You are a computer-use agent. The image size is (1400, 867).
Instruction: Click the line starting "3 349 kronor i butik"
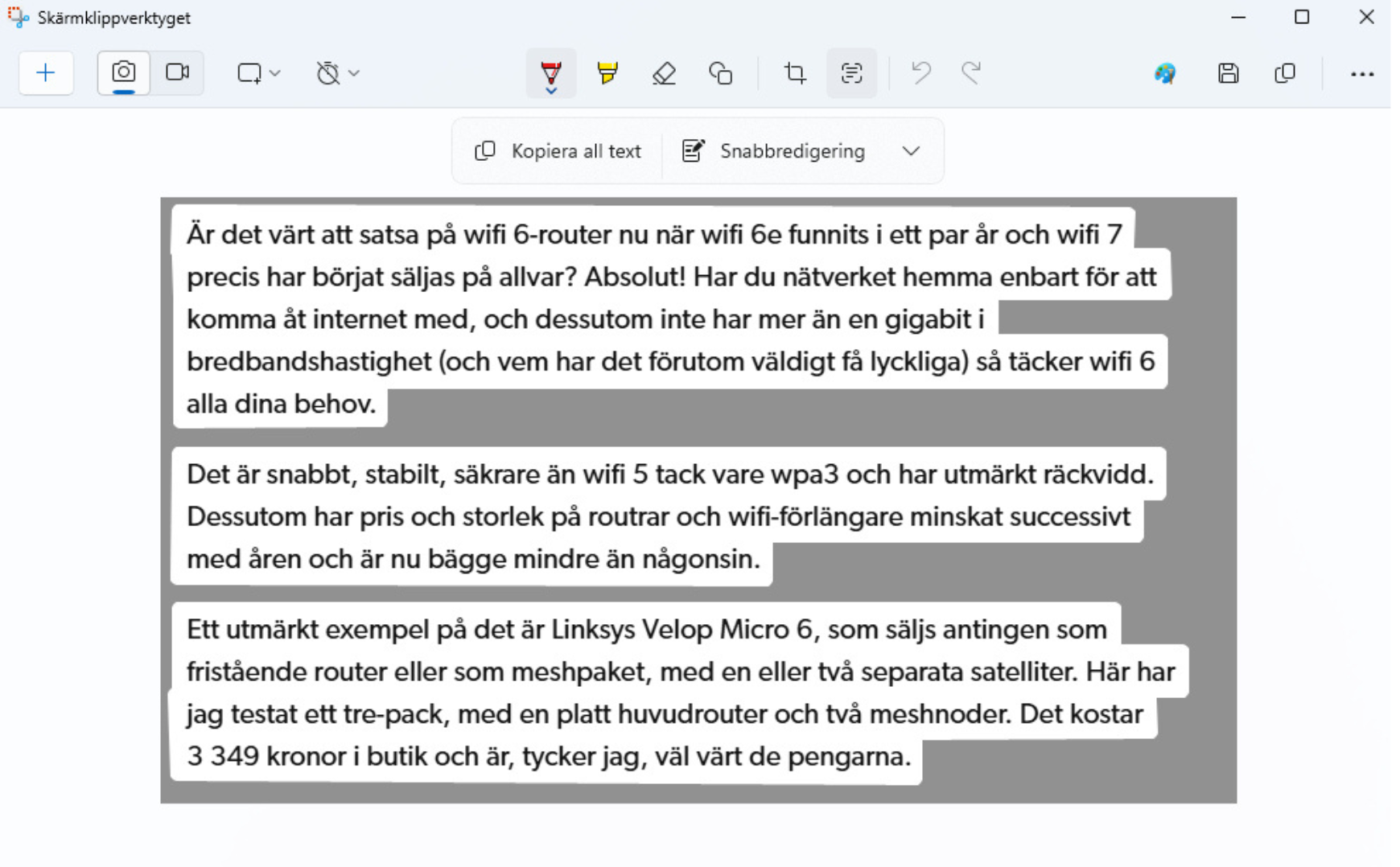549,757
